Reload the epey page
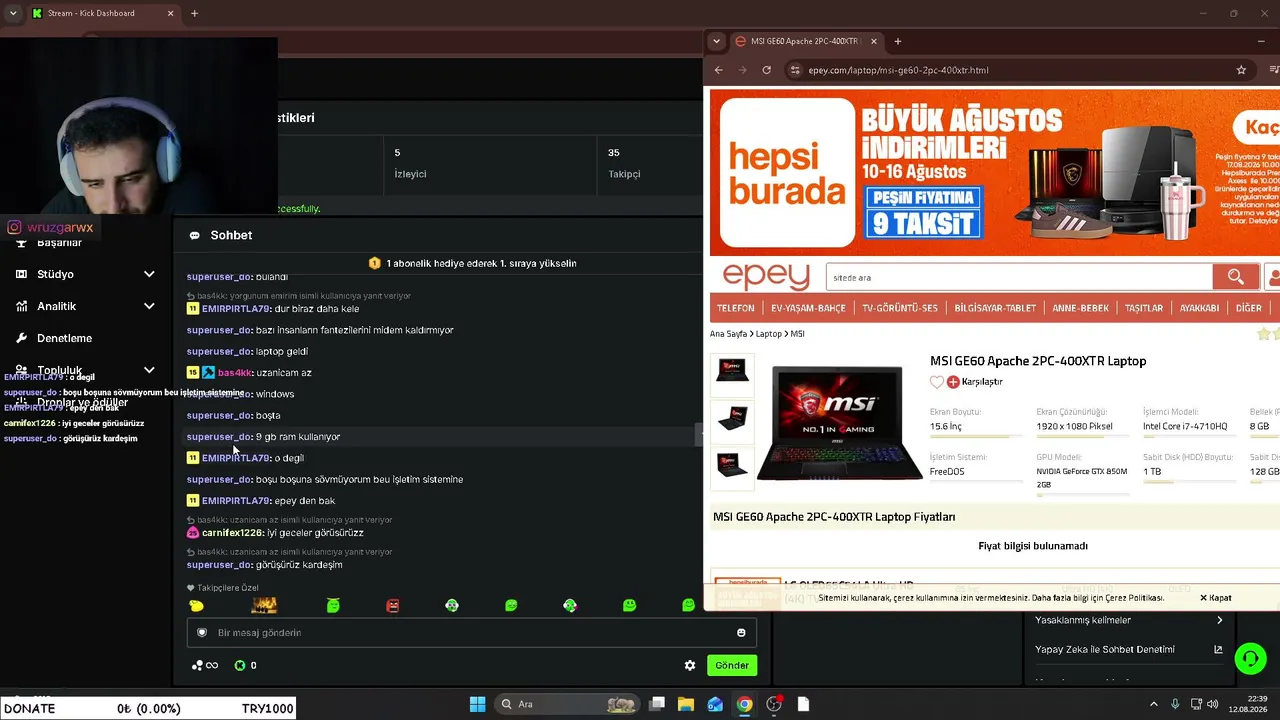Viewport: 1280px width, 720px height. coord(766,70)
